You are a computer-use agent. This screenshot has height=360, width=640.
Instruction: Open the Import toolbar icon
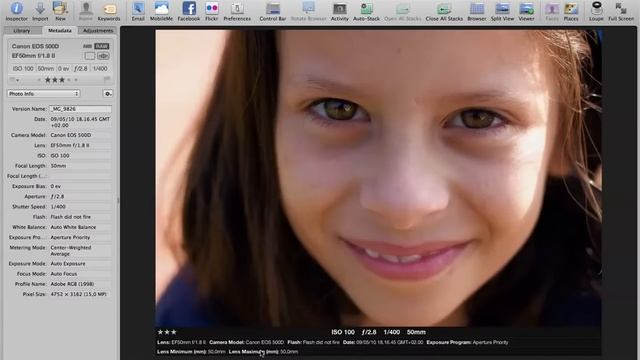[x=40, y=8]
